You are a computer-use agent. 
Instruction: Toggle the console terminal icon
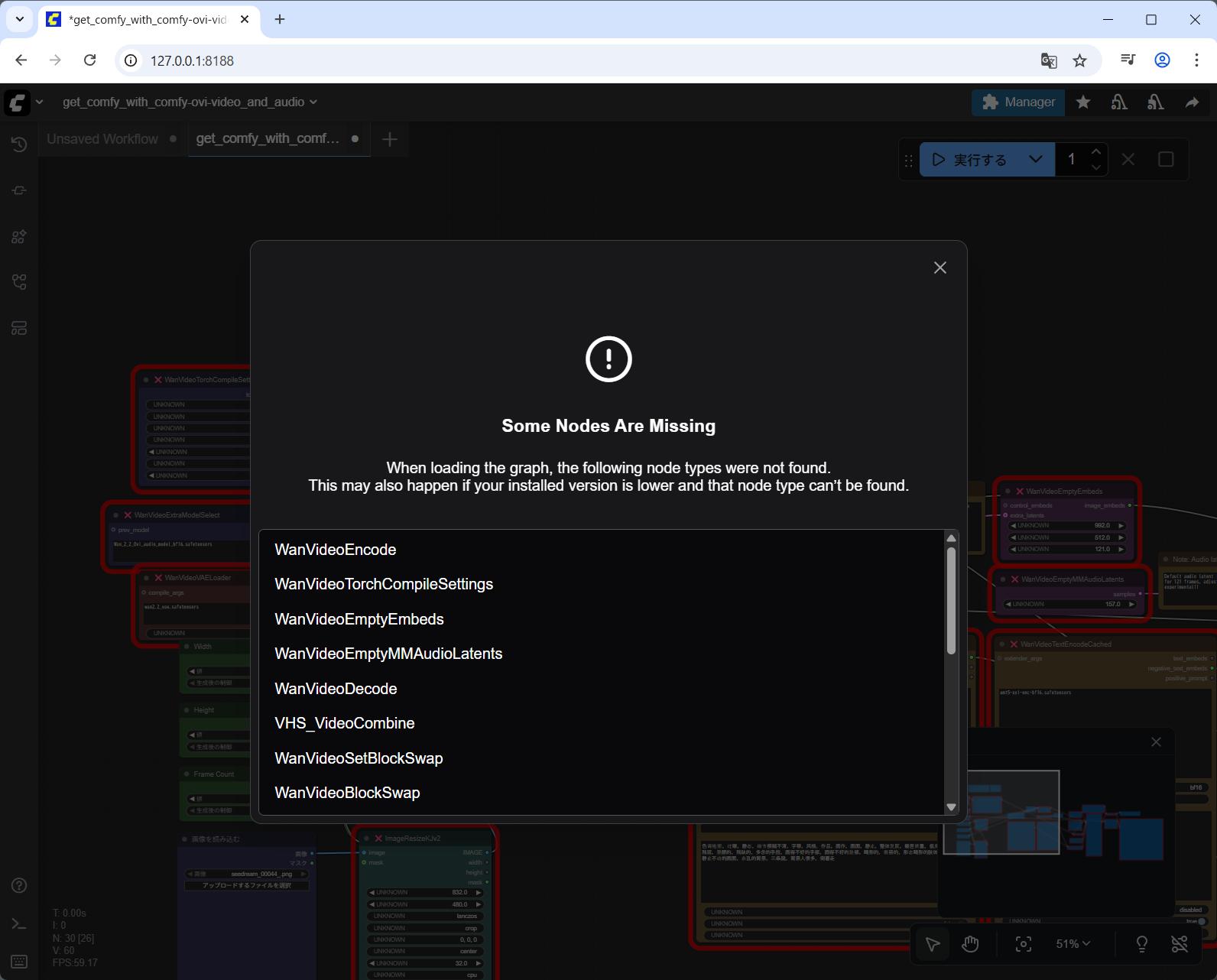tap(19, 923)
